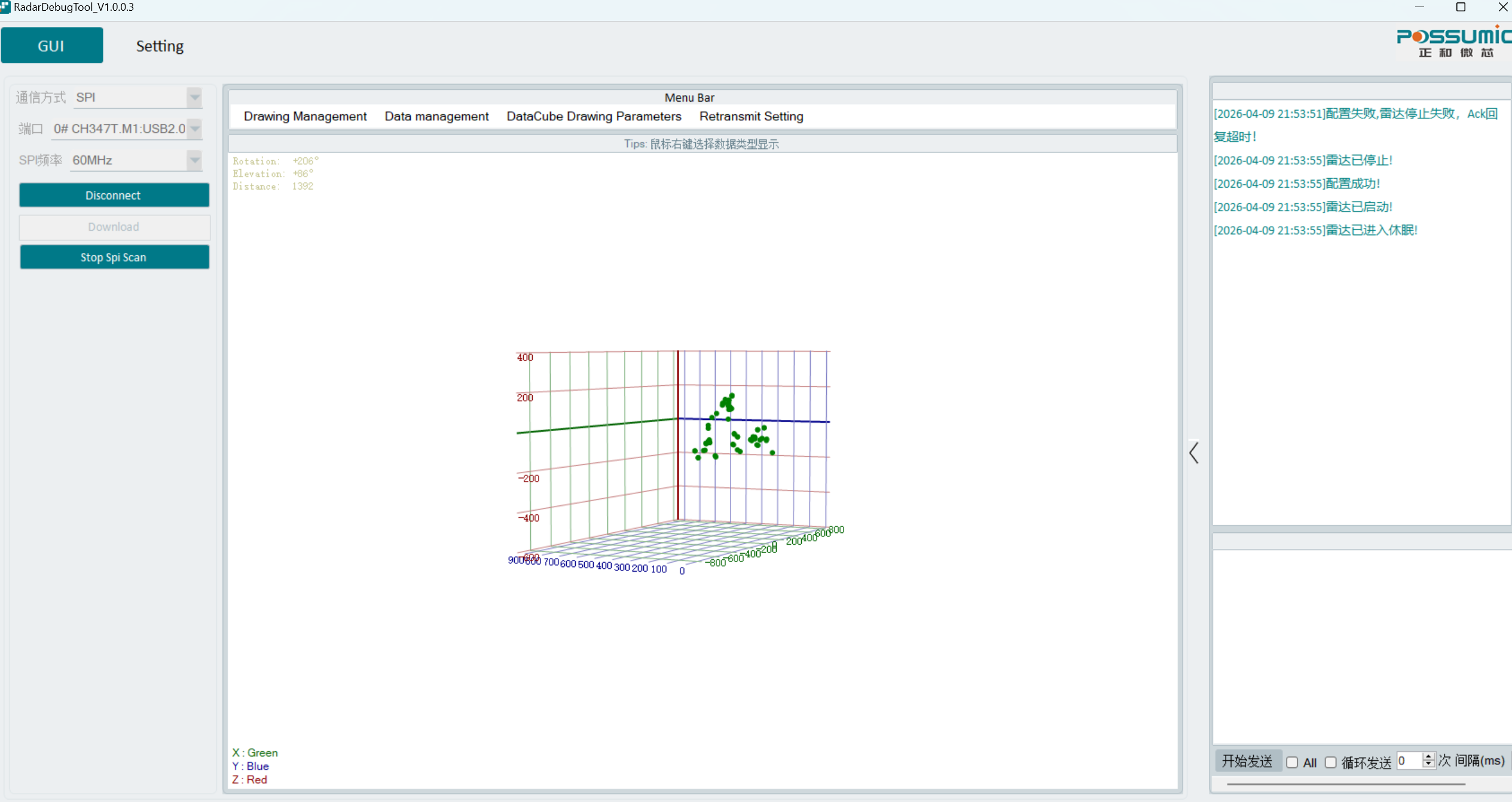Increment the loop count spinner up arrow
The width and height of the screenshot is (1512, 802).
1428,756
